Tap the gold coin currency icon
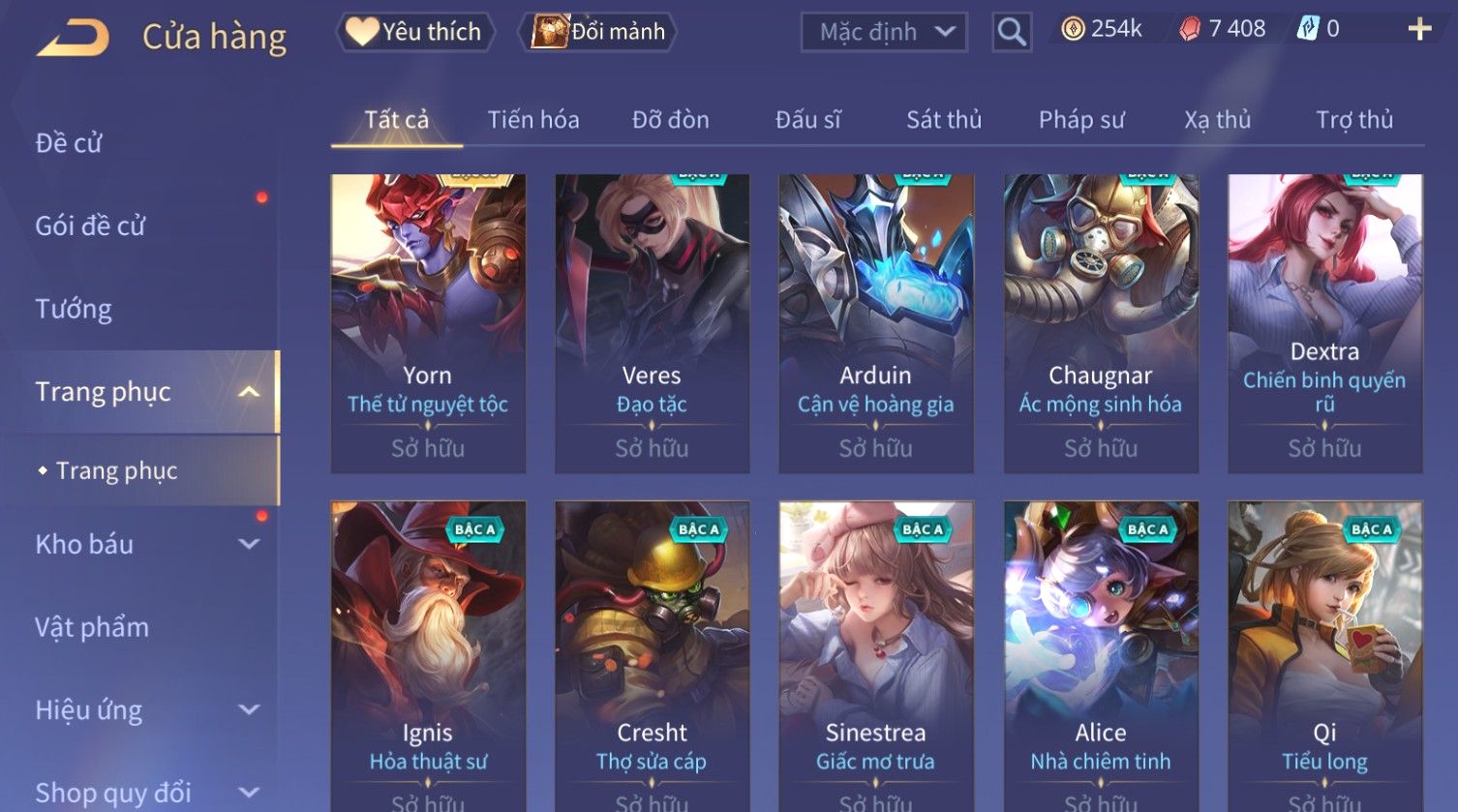This screenshot has width=1458, height=812. tap(1073, 29)
